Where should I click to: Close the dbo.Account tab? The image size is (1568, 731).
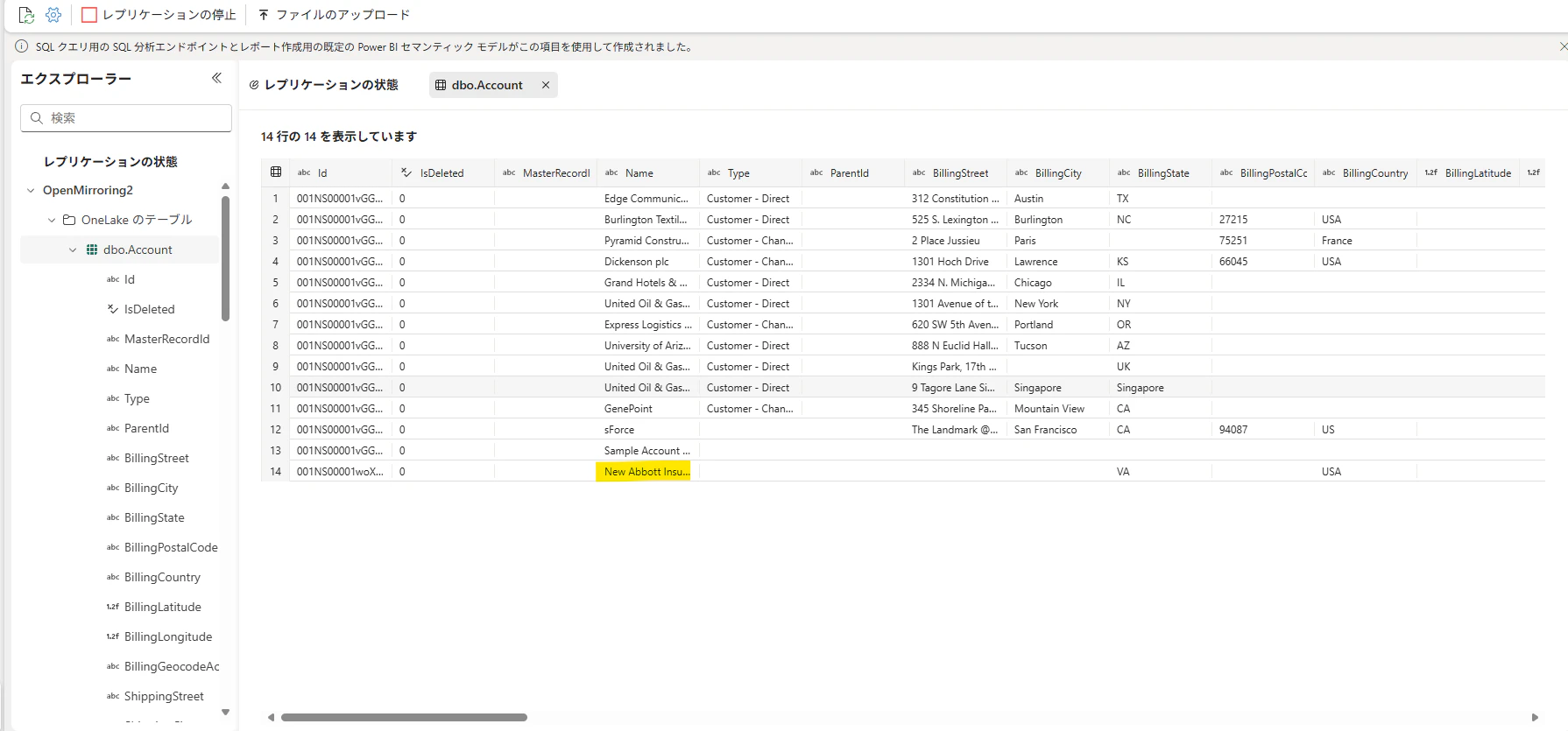pyautogui.click(x=546, y=85)
